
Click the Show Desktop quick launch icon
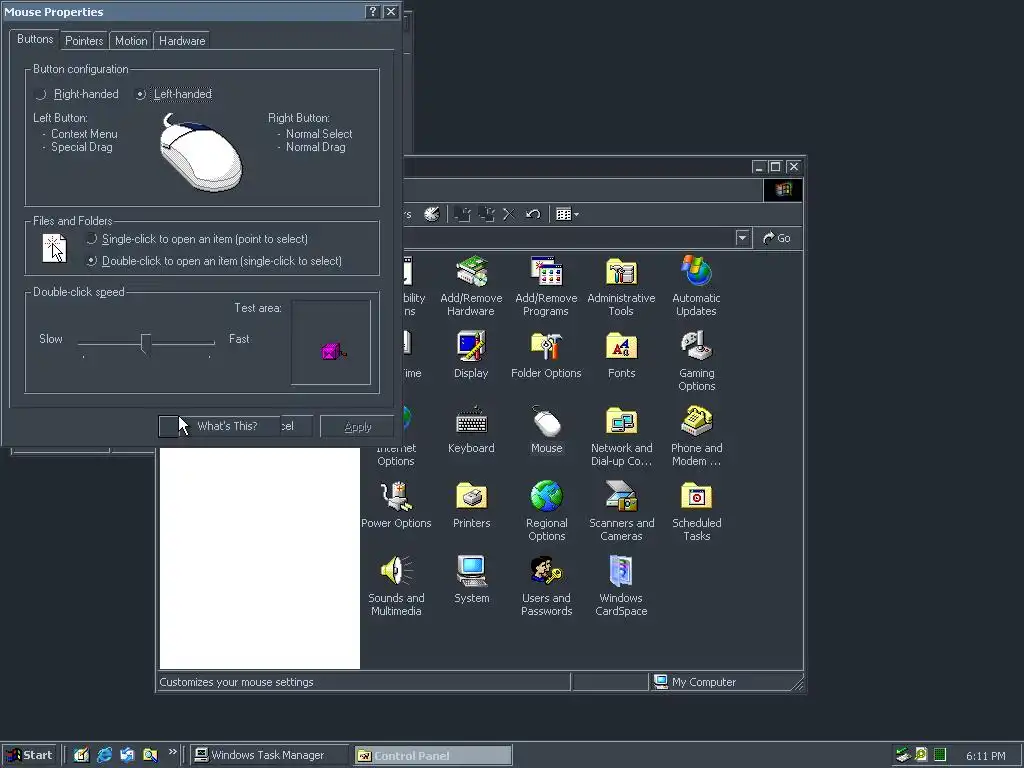coord(81,755)
